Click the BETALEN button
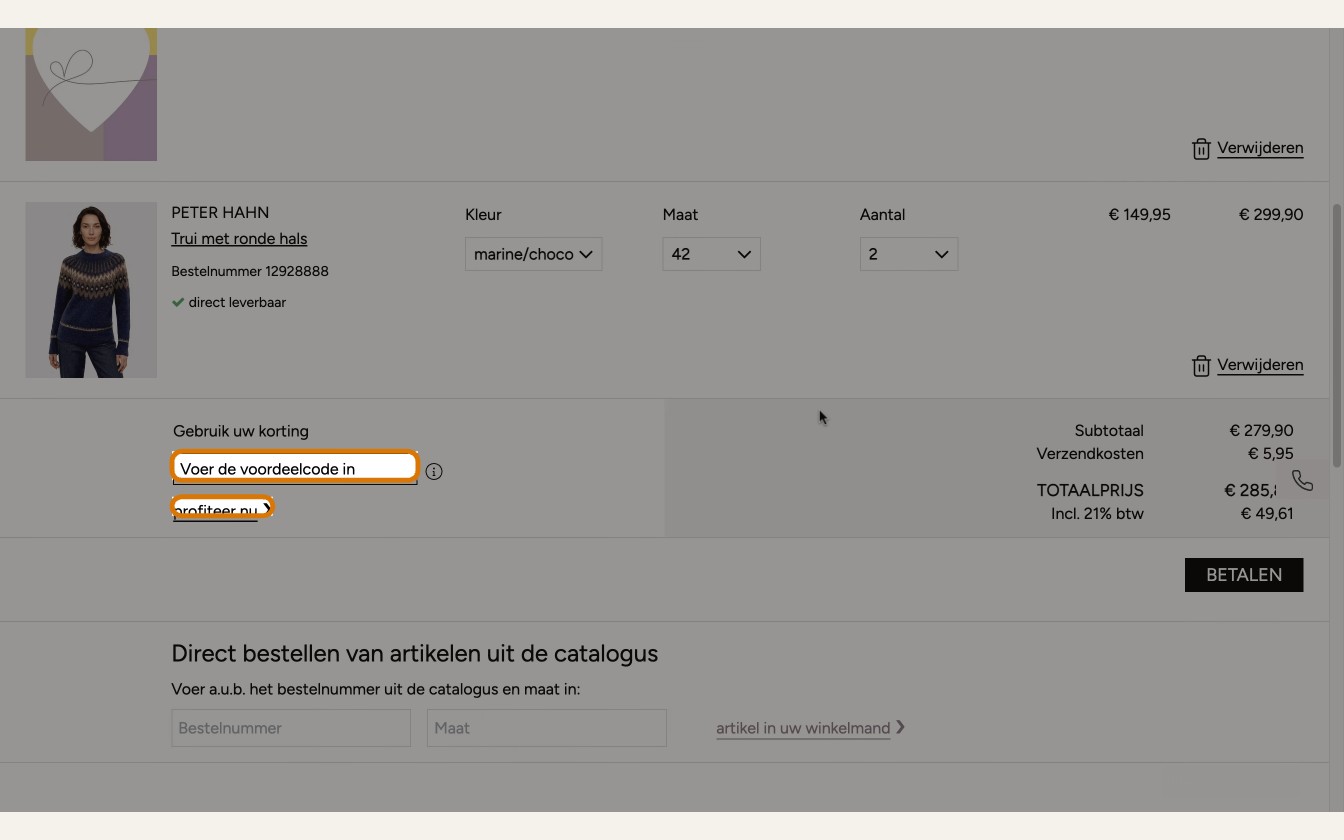Image resolution: width=1344 pixels, height=840 pixels. [x=1244, y=575]
